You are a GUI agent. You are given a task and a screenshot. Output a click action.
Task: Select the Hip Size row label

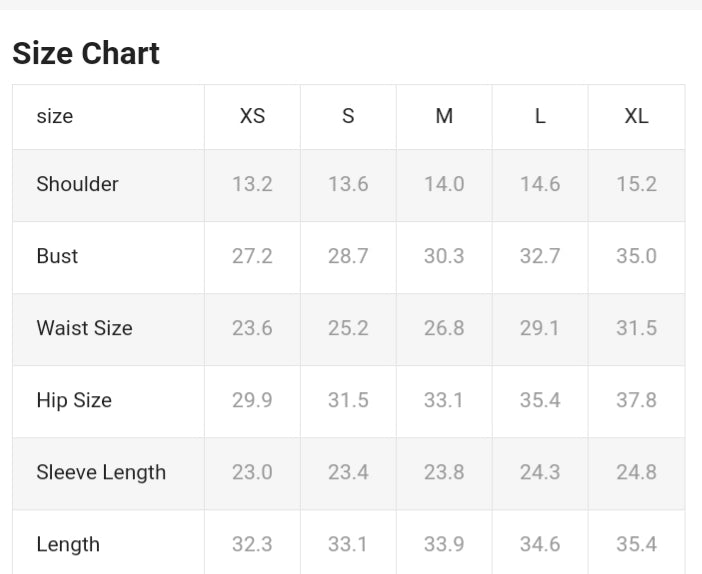click(74, 400)
